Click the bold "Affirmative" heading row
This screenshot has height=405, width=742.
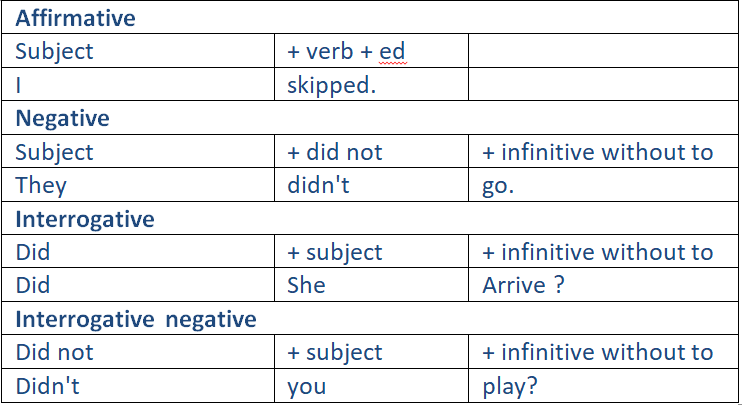(76, 18)
